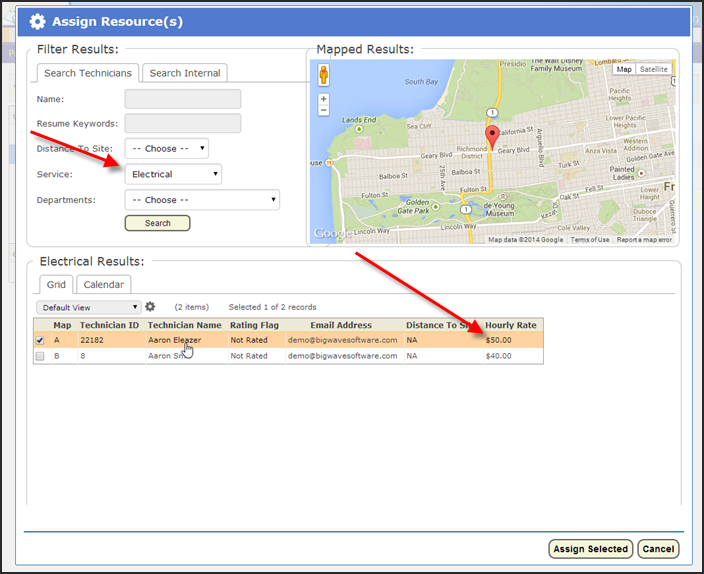Switch to Search Internal tab
Viewport: 704px width, 574px height.
pos(185,73)
